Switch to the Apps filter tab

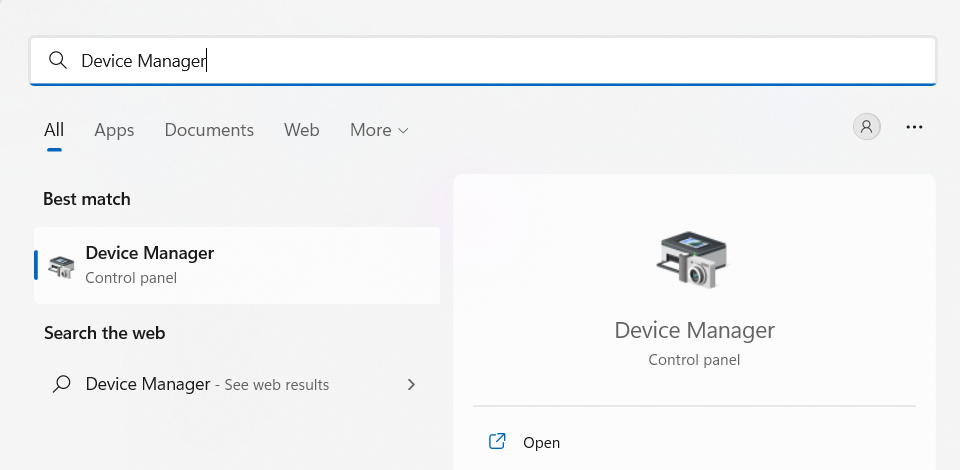click(114, 130)
